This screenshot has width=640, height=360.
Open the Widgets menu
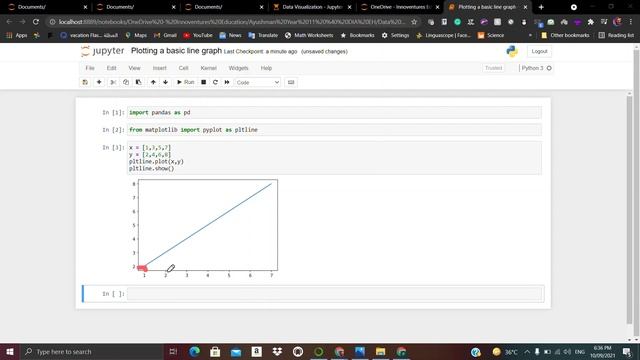tap(238, 68)
